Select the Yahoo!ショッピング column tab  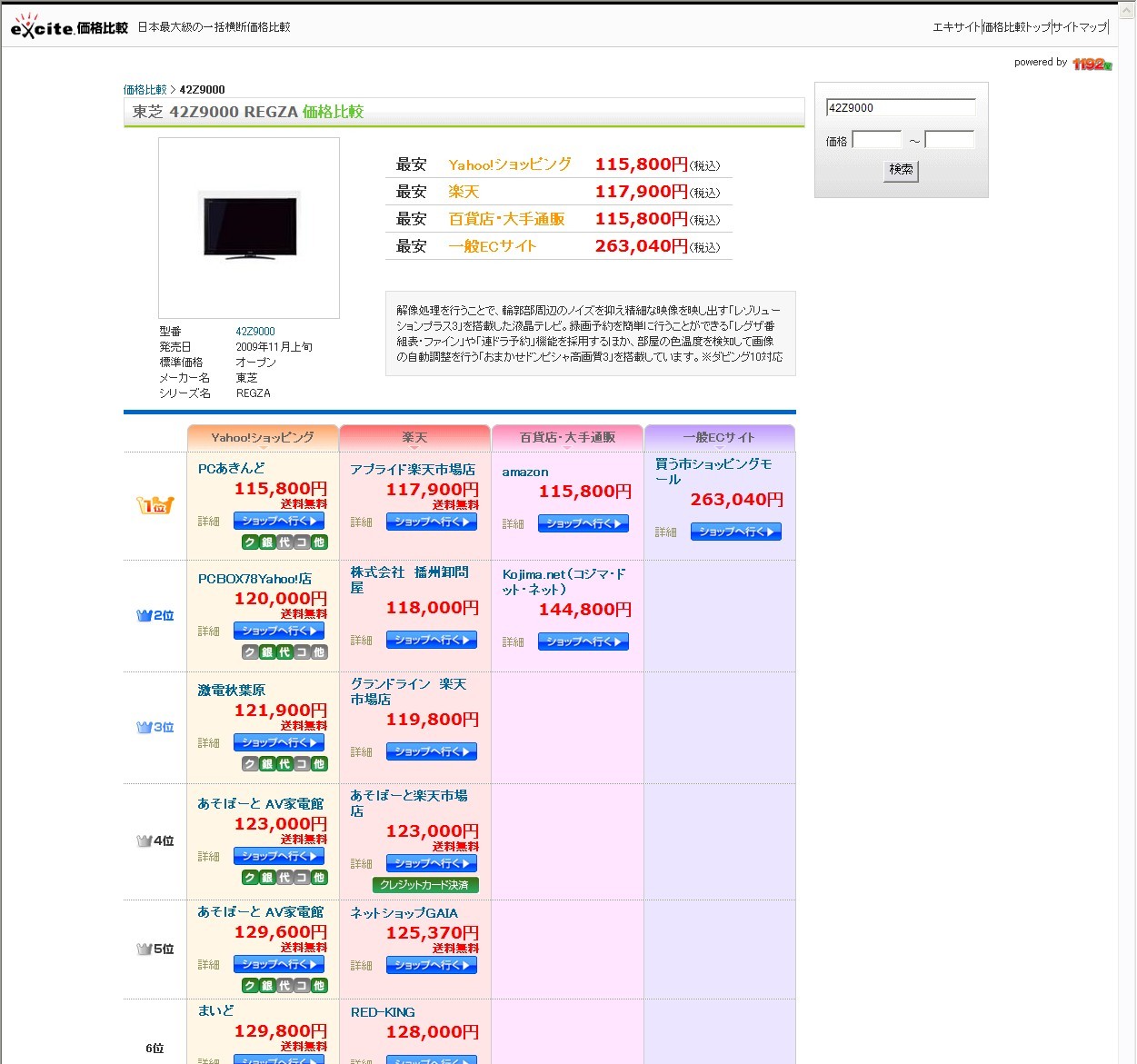pyautogui.click(x=263, y=438)
